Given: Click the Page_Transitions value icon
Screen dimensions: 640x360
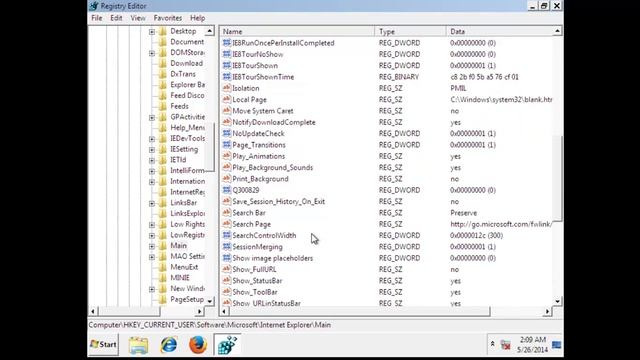Looking at the screenshot, I should [227, 145].
